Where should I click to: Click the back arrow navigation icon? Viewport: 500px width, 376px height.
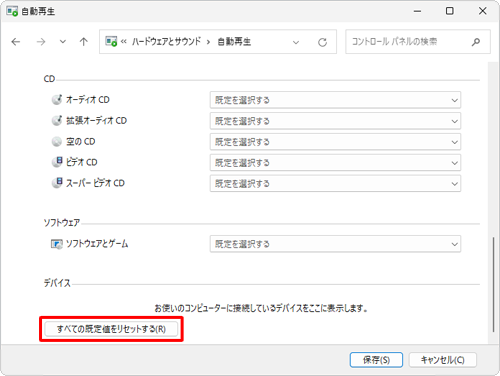(x=16, y=42)
